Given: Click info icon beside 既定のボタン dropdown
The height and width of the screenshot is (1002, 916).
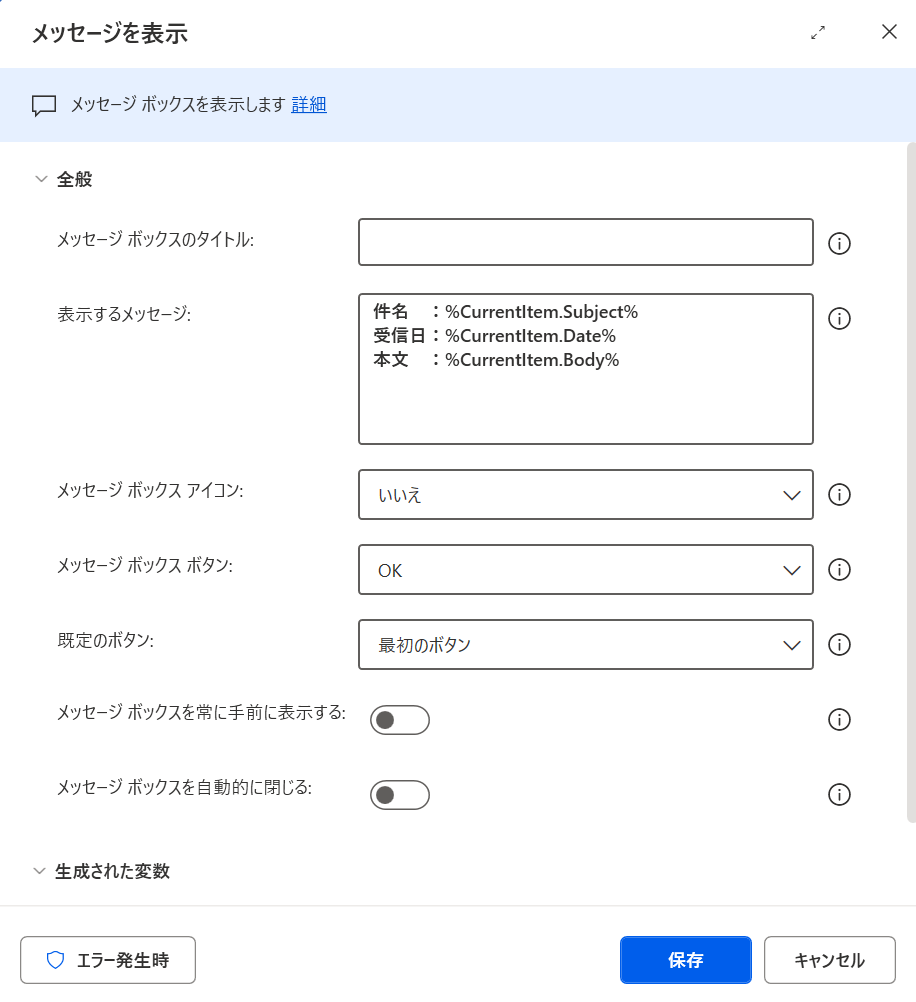Looking at the screenshot, I should (x=839, y=644).
